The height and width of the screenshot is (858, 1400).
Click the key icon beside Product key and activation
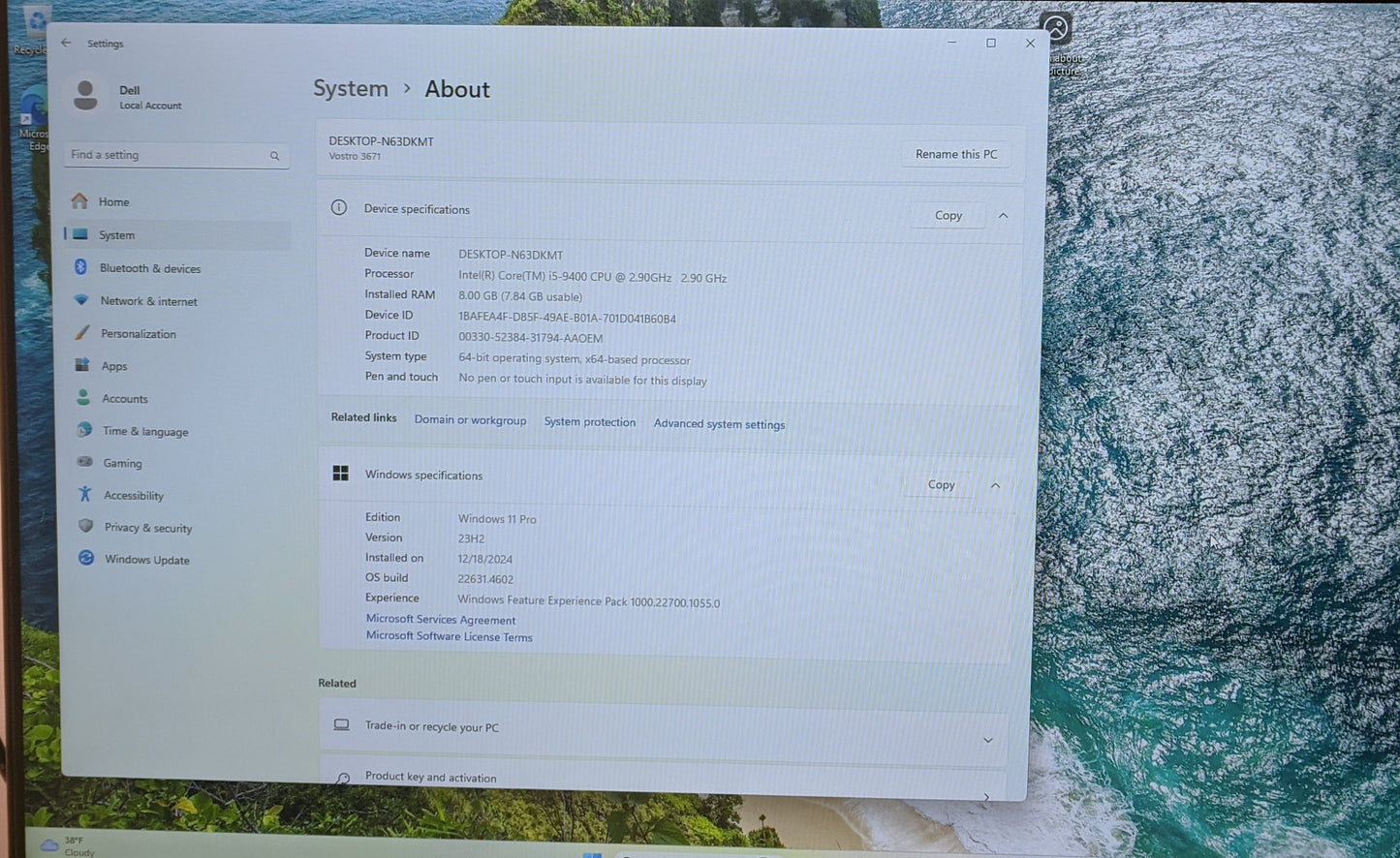[x=343, y=778]
